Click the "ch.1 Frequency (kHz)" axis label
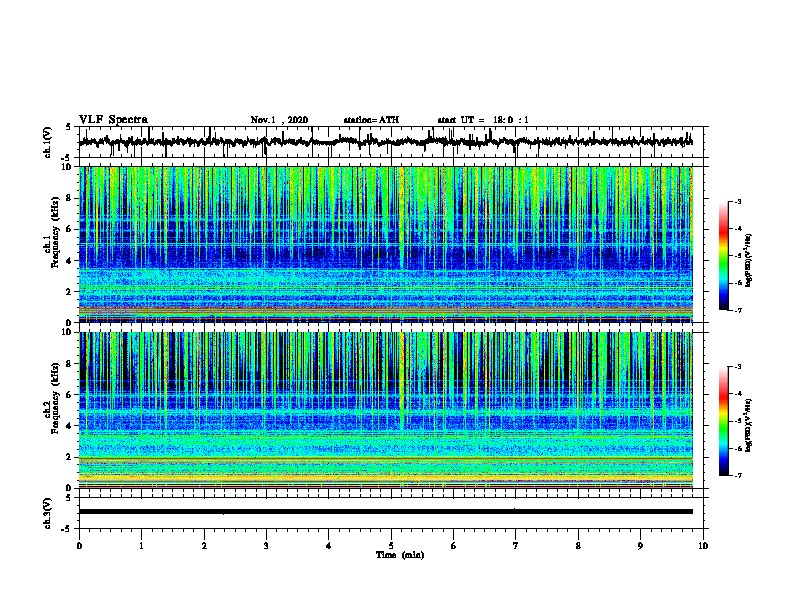792x612 pixels. [52, 232]
